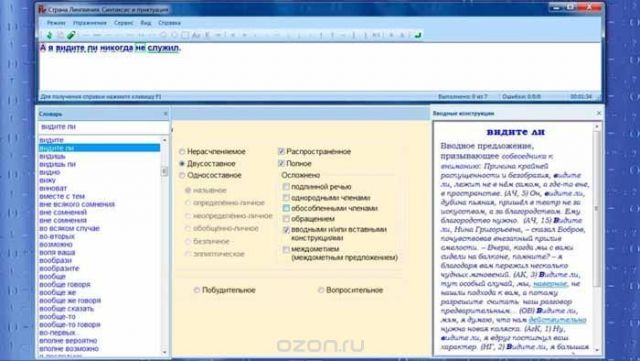The width and height of the screenshot is (640, 361).
Task: Click the dictionary list scrollbar down arrow
Action: 164,352
